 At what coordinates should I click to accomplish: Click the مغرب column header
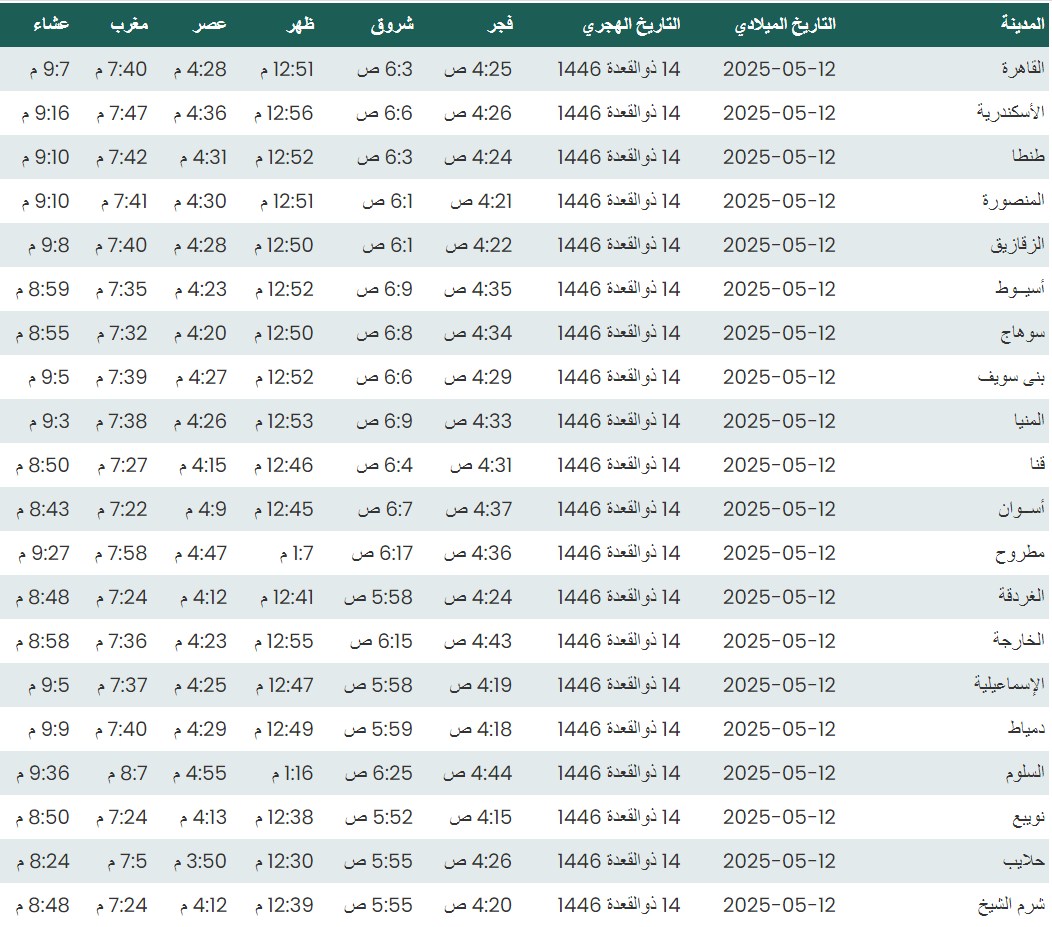[x=129, y=25]
